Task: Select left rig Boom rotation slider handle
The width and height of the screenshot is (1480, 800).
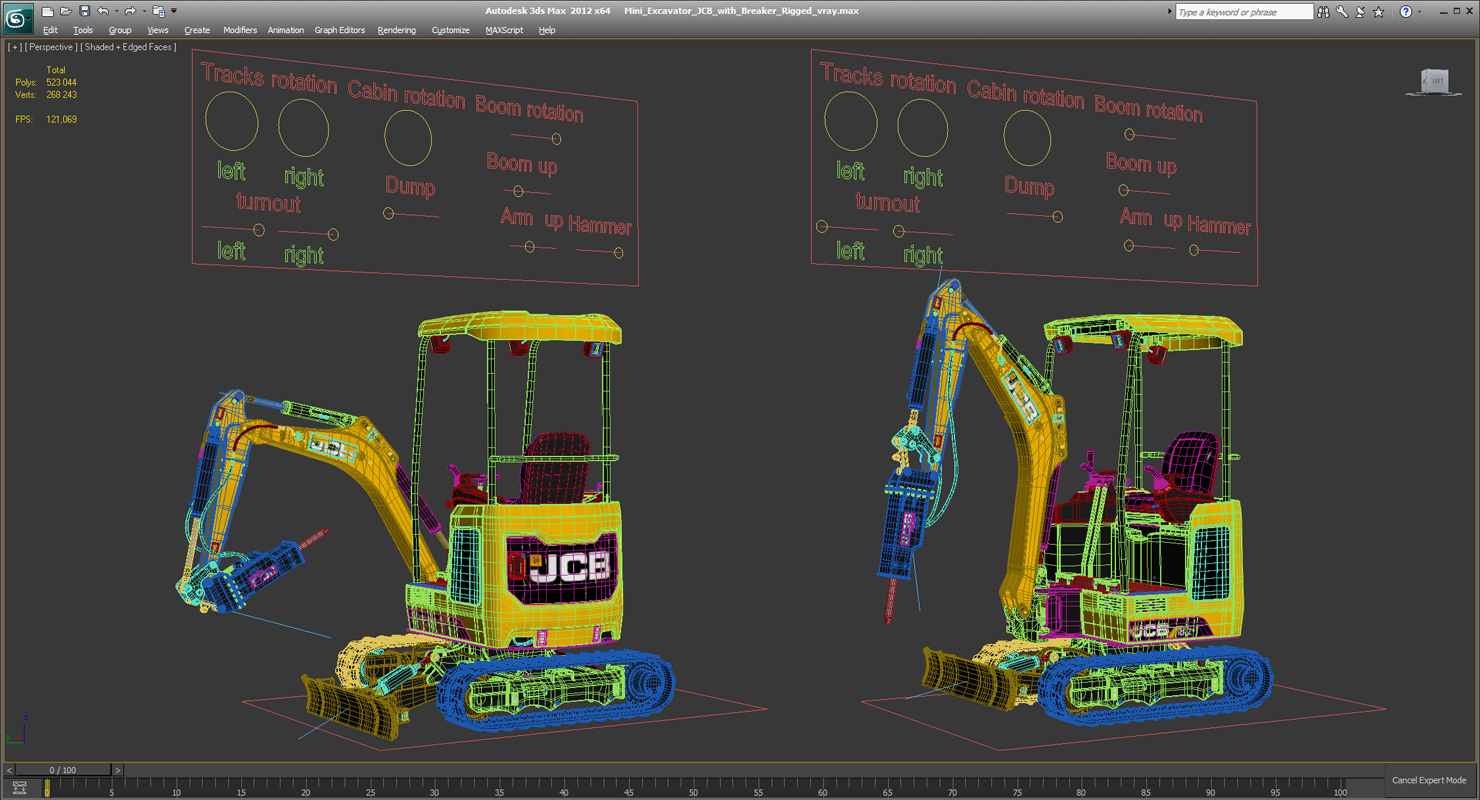Action: pos(556,139)
